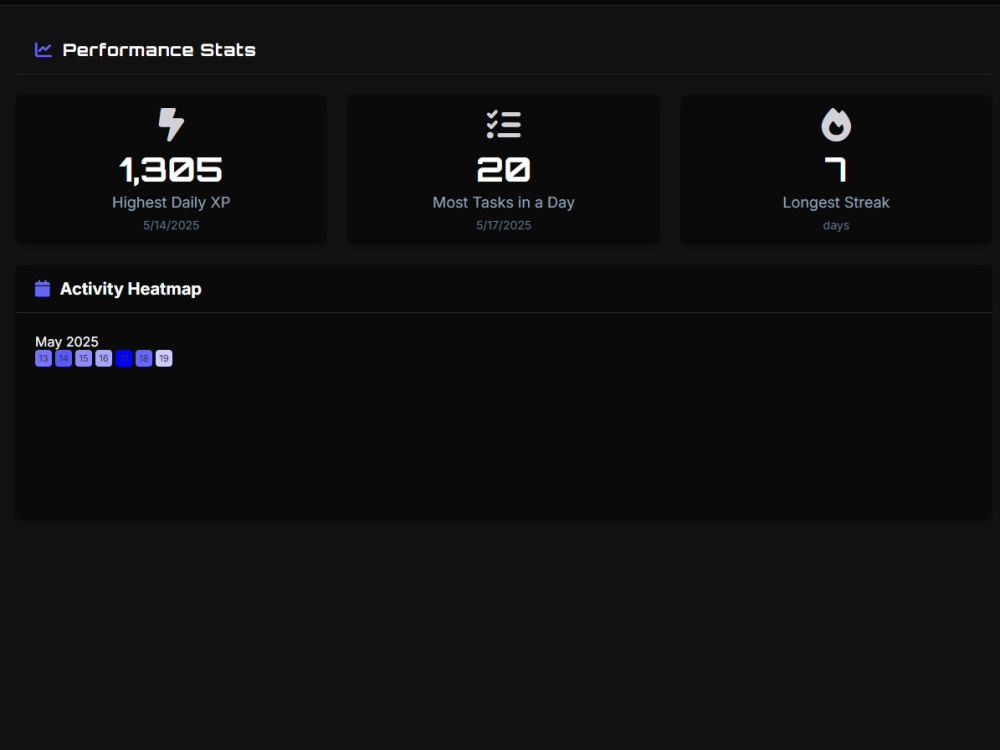Click the Highest Daily XP label
This screenshot has height=750, width=1000.
click(171, 202)
